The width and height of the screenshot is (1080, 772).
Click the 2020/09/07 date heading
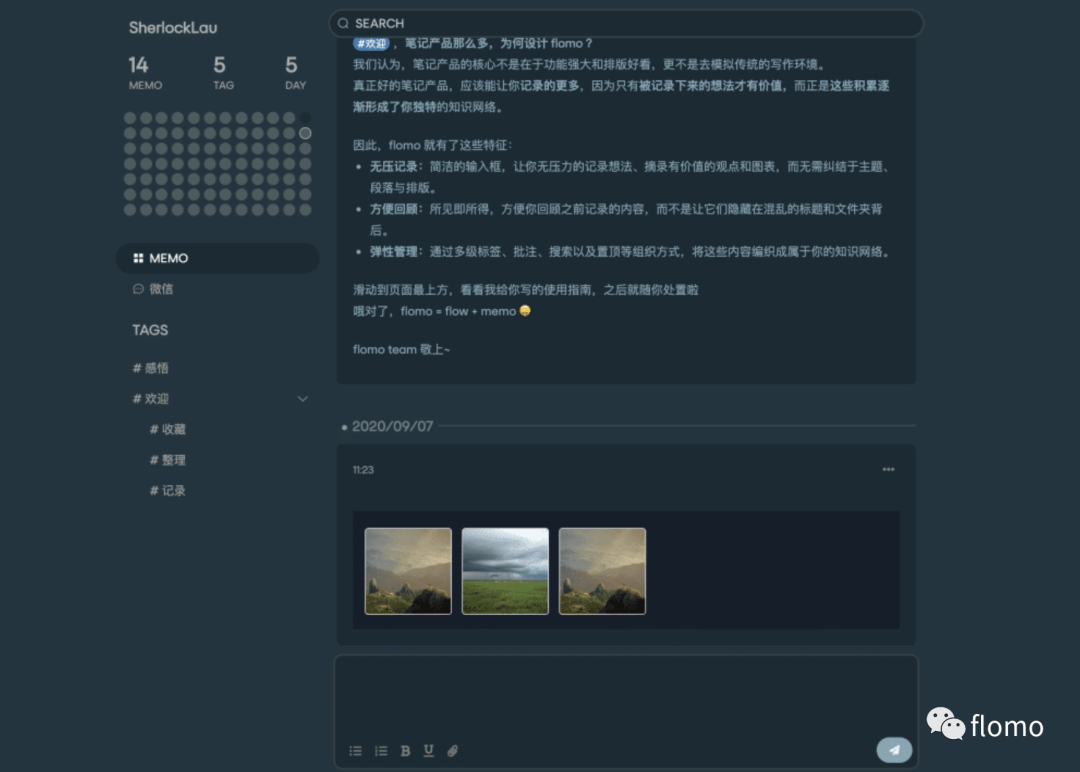393,426
